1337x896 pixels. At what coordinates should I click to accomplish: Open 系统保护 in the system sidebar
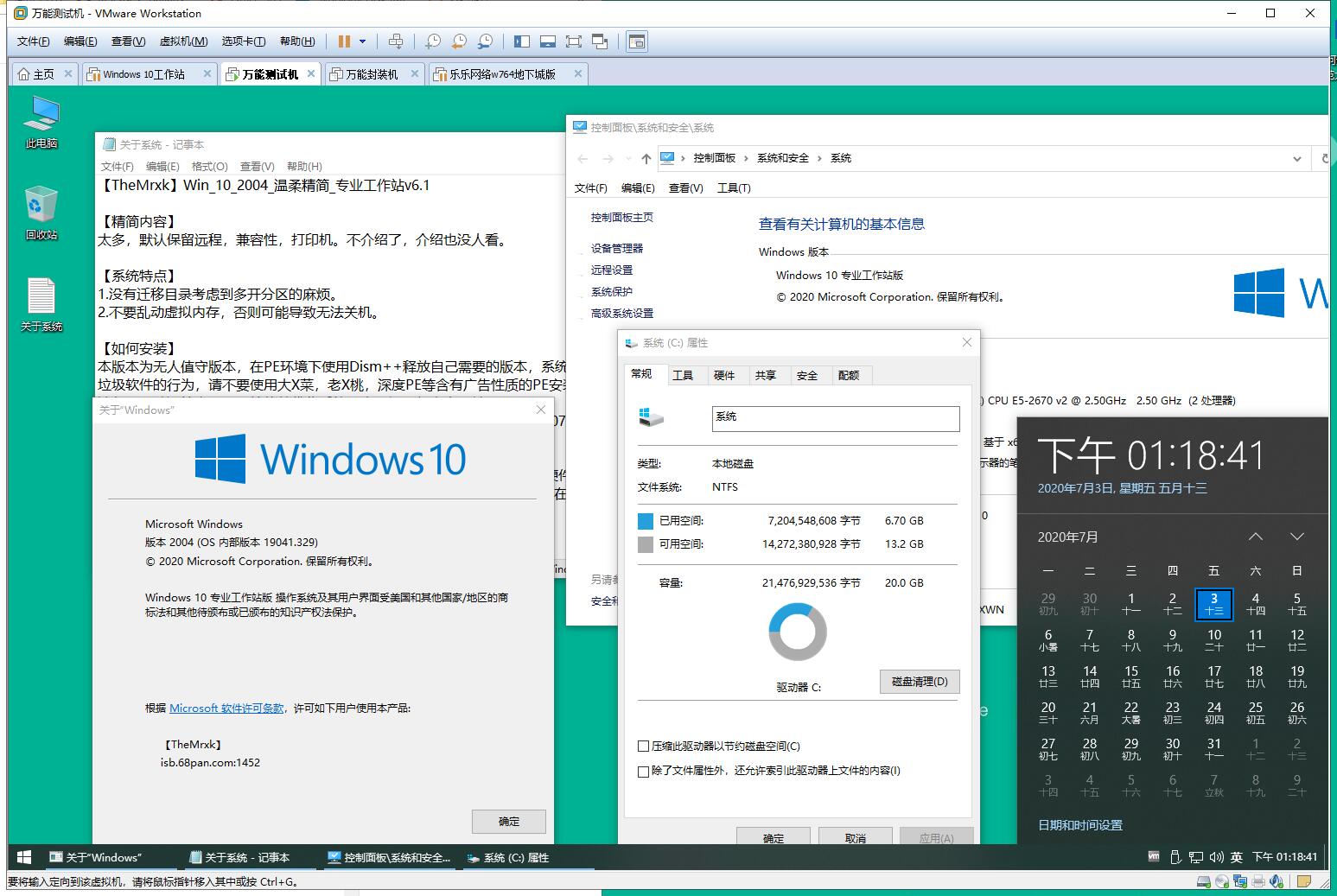click(x=612, y=292)
